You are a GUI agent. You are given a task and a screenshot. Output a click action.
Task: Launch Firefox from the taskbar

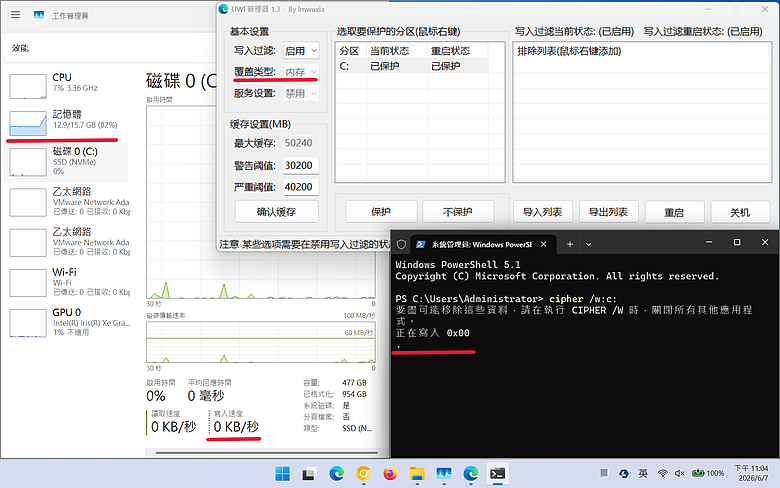click(390, 474)
